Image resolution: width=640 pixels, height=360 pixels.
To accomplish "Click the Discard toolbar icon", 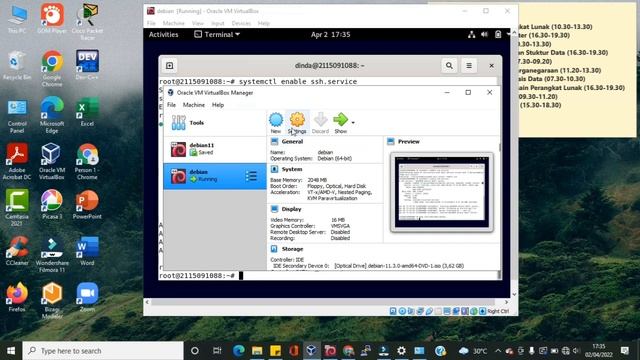I will (320, 123).
